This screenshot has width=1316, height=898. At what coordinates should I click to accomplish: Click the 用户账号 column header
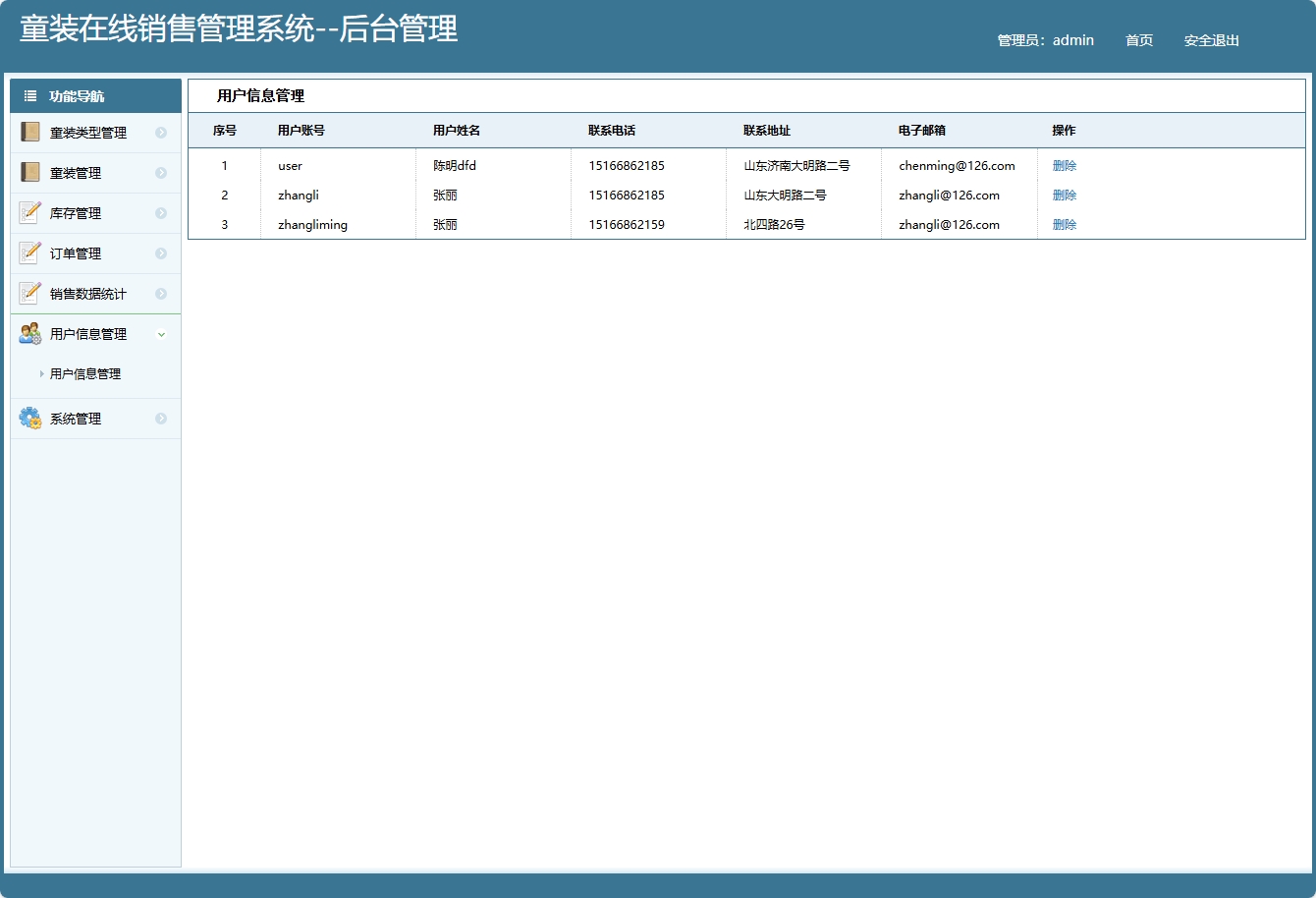[300, 130]
